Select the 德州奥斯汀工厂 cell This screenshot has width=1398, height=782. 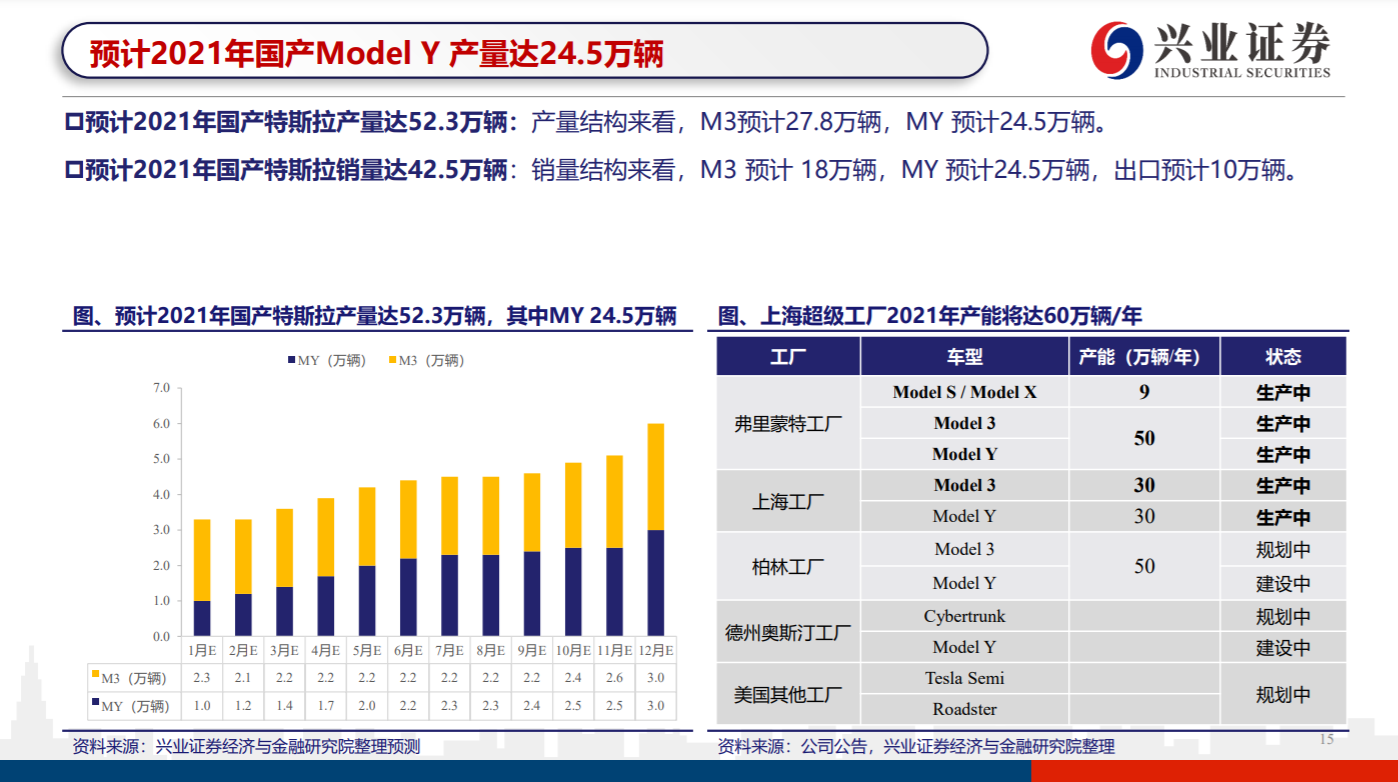pyautogui.click(x=789, y=632)
